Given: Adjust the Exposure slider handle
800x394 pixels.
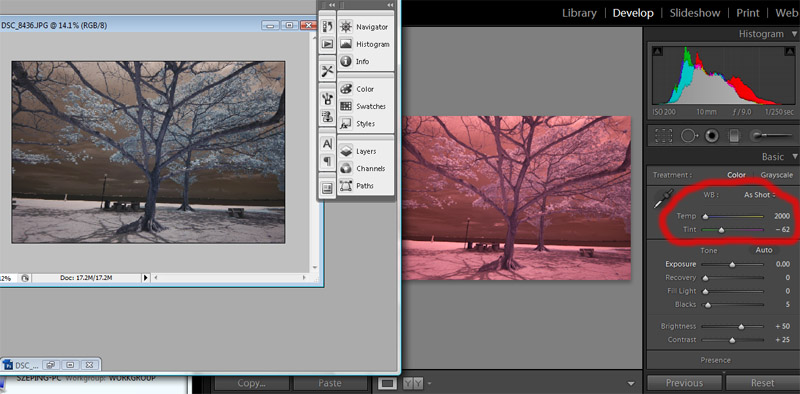Looking at the screenshot, I should [733, 265].
